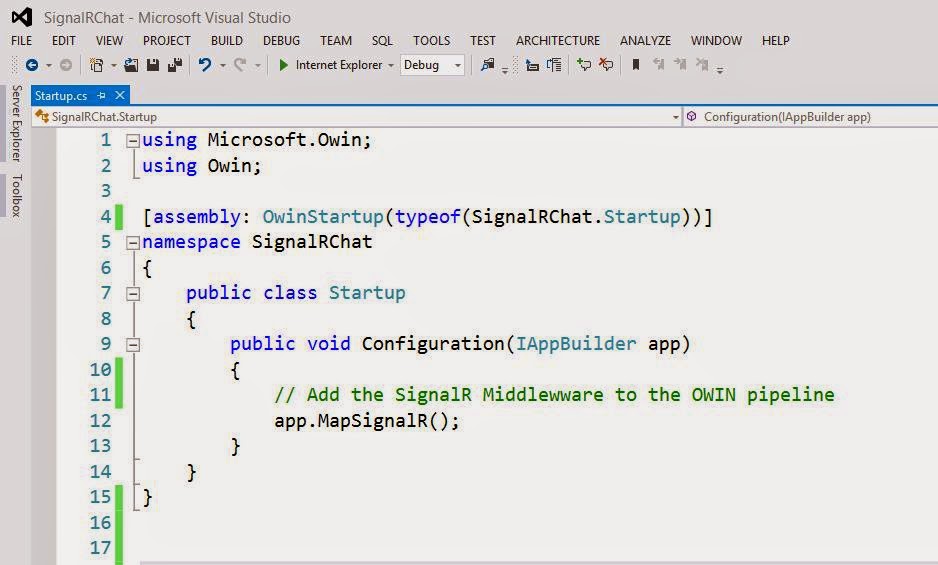The image size is (938, 565).
Task: Undo the last edit
Action: (205, 65)
